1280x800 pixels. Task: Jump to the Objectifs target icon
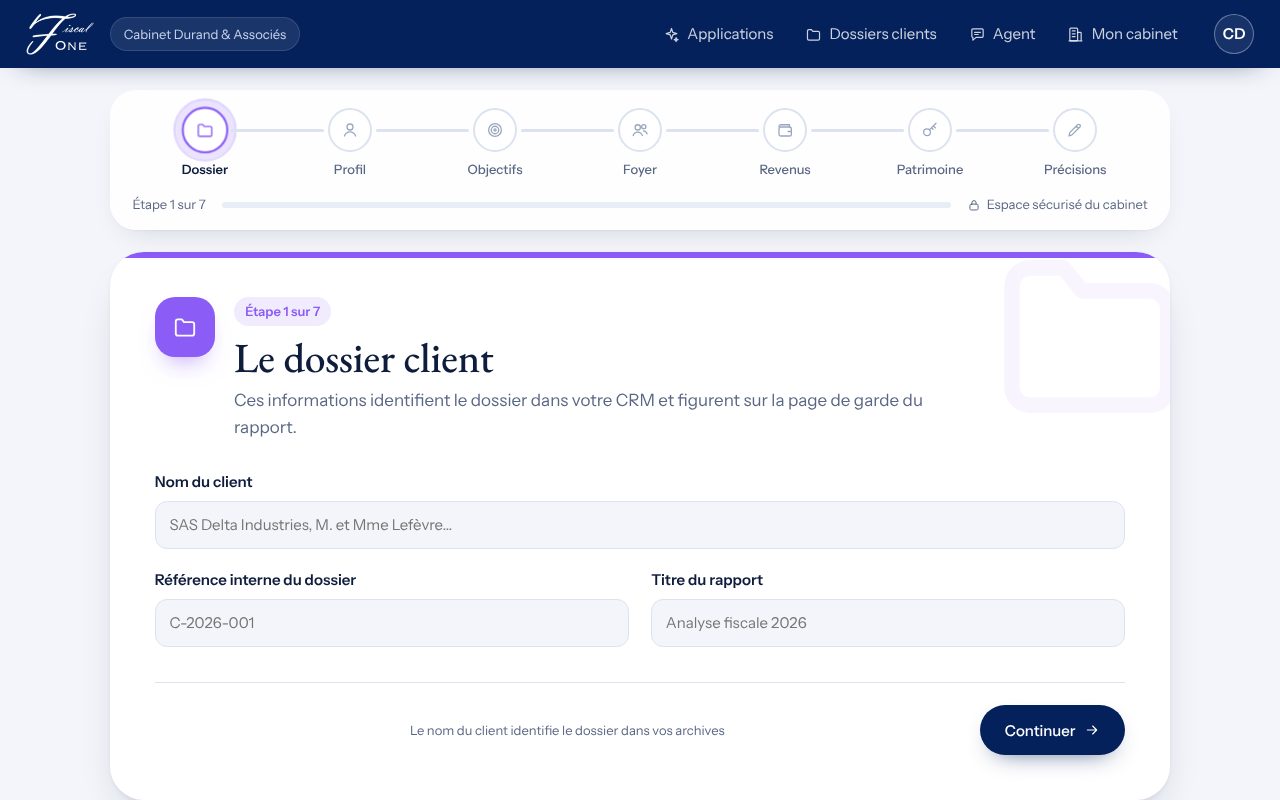(495, 130)
